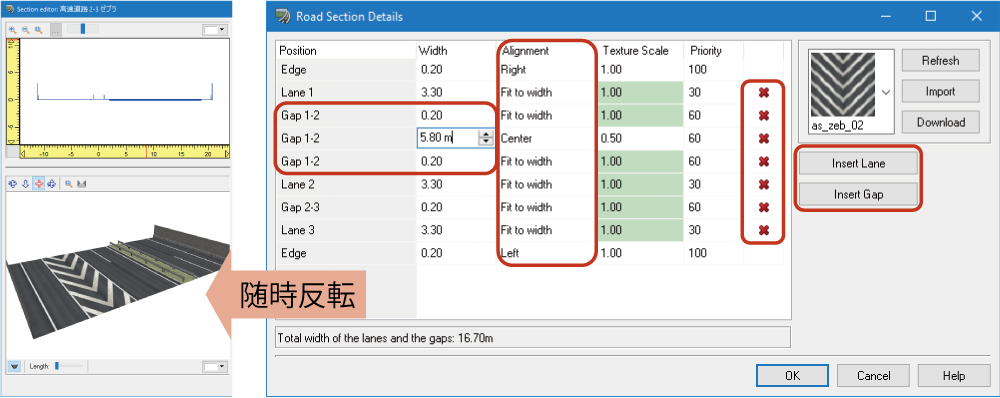Zoom out with the Section editor minus magnifier

pos(26,29)
